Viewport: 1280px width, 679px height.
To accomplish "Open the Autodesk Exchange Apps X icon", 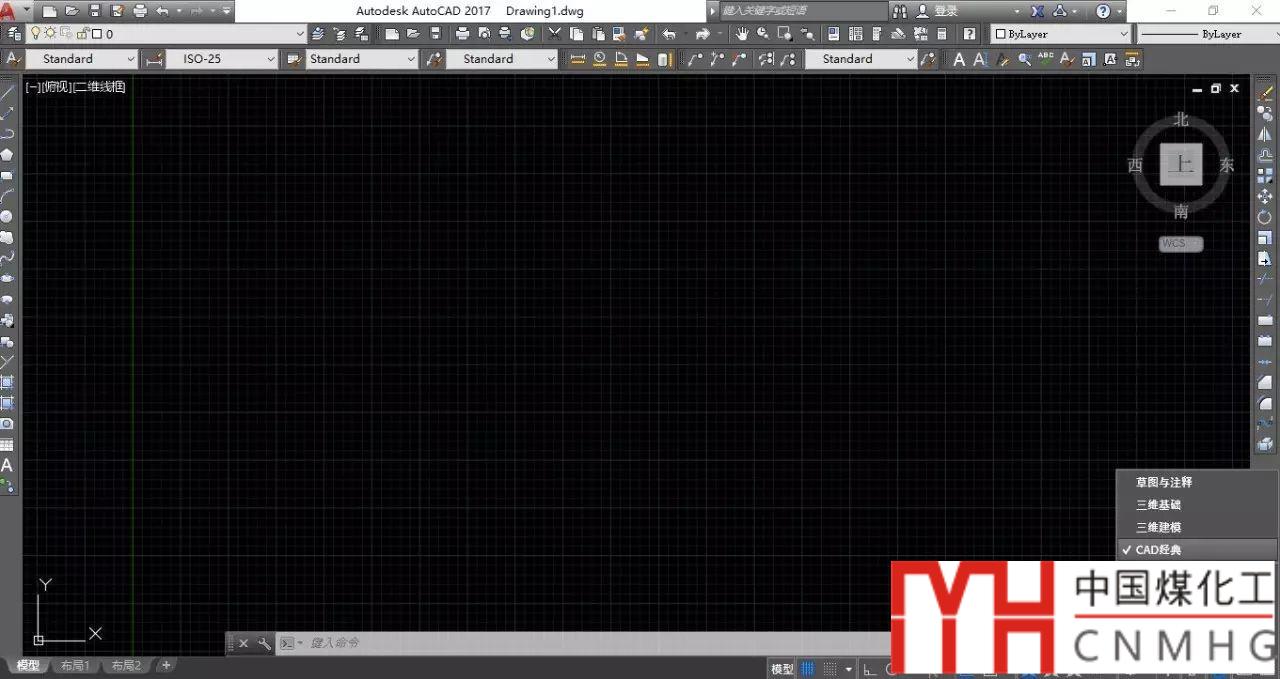I will (1037, 11).
